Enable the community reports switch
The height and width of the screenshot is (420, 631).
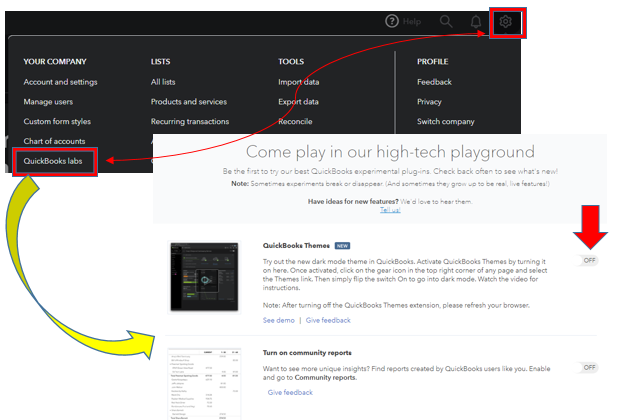point(588,367)
